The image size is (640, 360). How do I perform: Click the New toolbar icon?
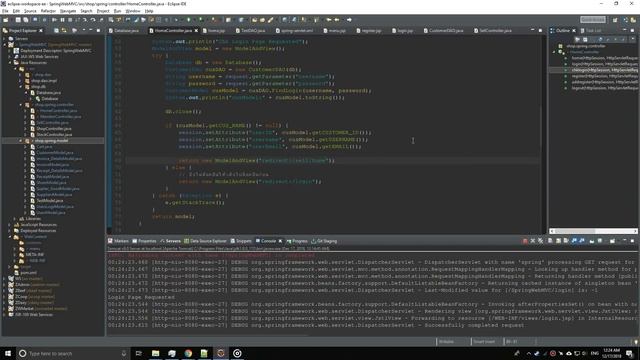click(x=6, y=20)
